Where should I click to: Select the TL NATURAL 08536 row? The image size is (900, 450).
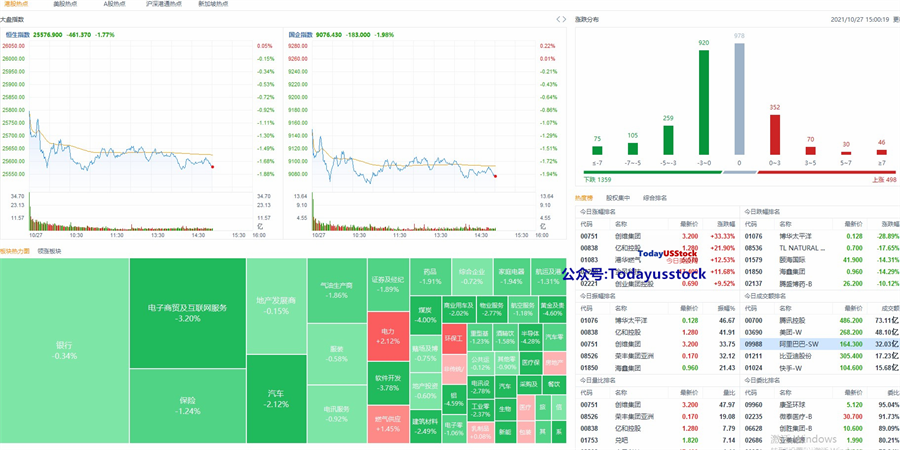(x=820, y=248)
